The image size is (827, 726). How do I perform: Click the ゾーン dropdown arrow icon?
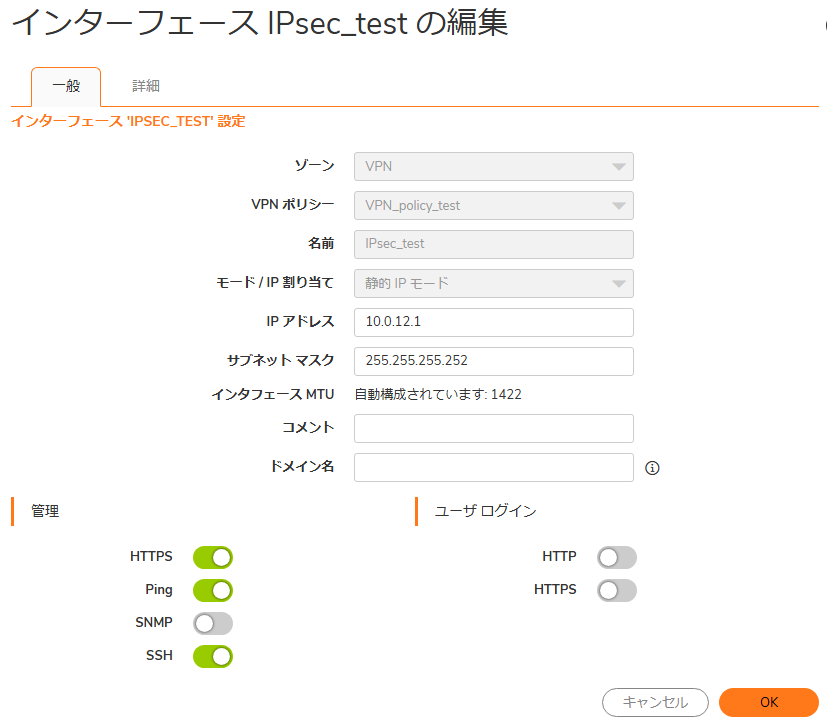click(x=619, y=167)
